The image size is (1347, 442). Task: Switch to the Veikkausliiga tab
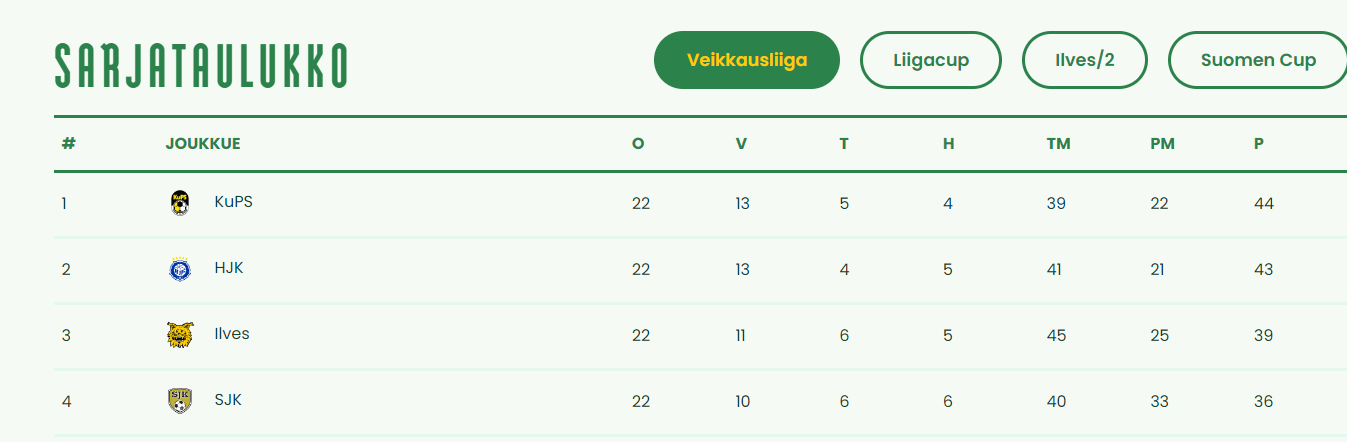[x=747, y=60]
